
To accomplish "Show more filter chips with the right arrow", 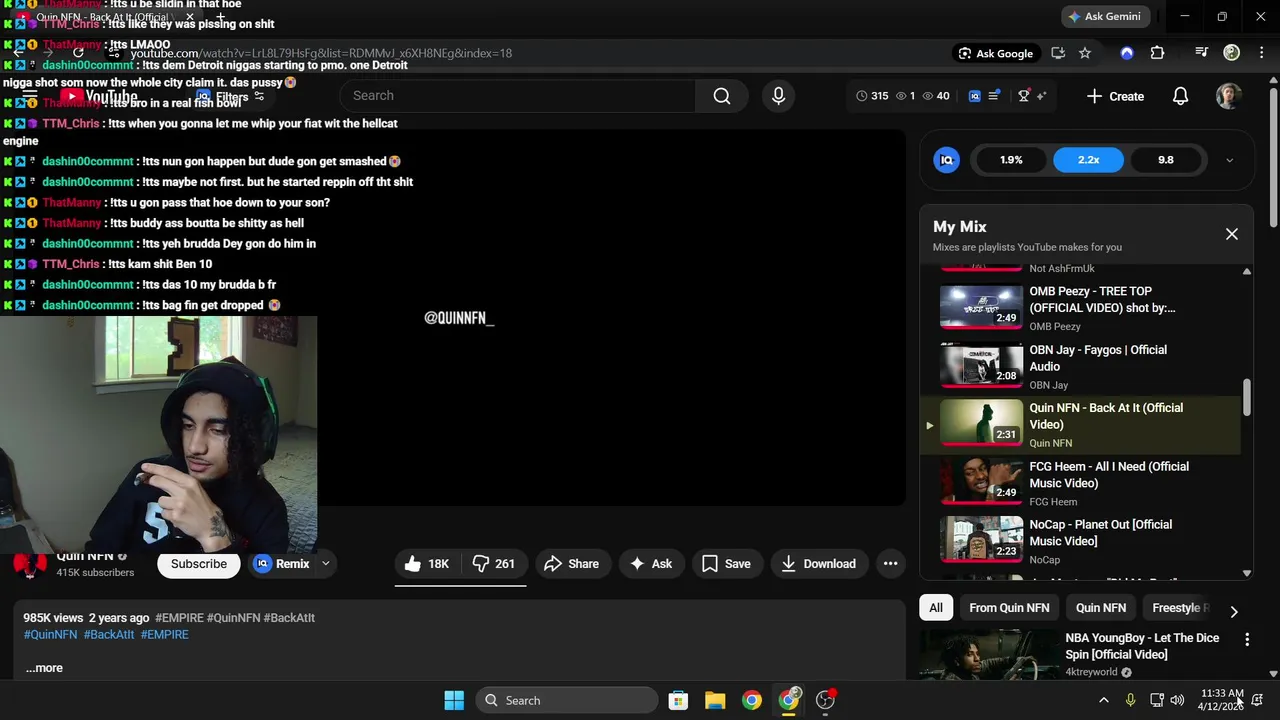I will tap(1233, 611).
